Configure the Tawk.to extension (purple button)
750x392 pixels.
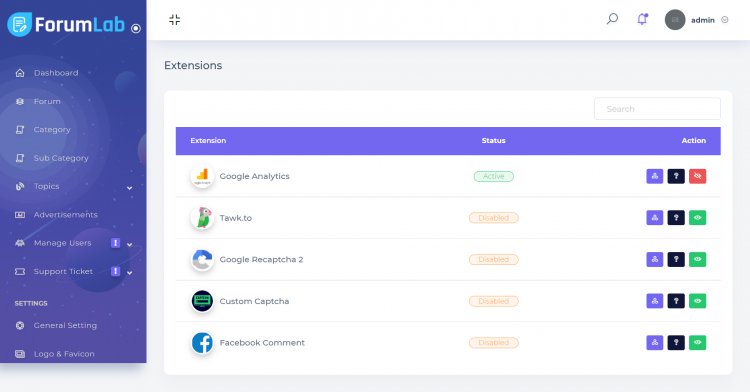(654, 218)
